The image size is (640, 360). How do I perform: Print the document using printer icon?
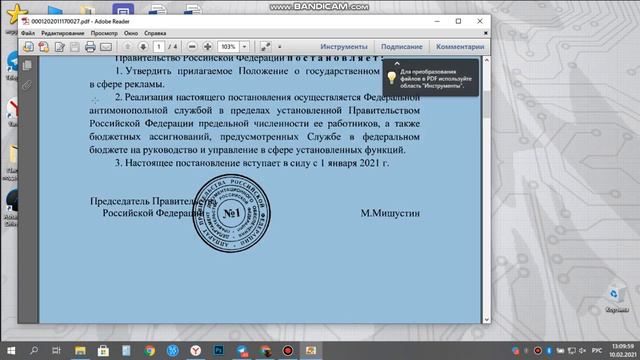[90, 47]
